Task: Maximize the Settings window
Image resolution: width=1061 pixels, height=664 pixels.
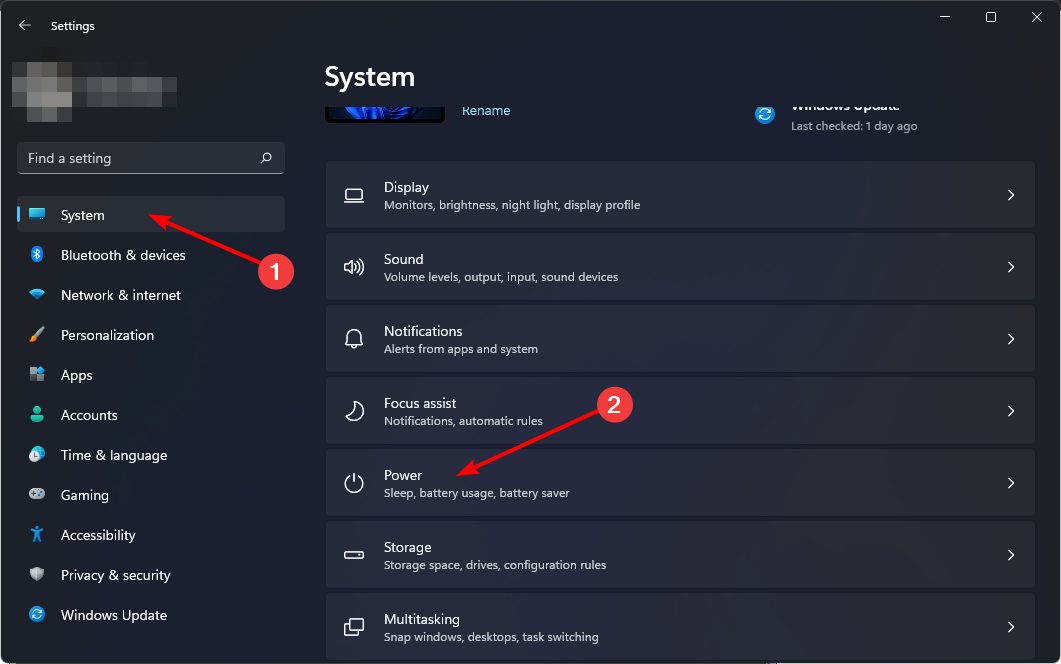Action: click(991, 17)
